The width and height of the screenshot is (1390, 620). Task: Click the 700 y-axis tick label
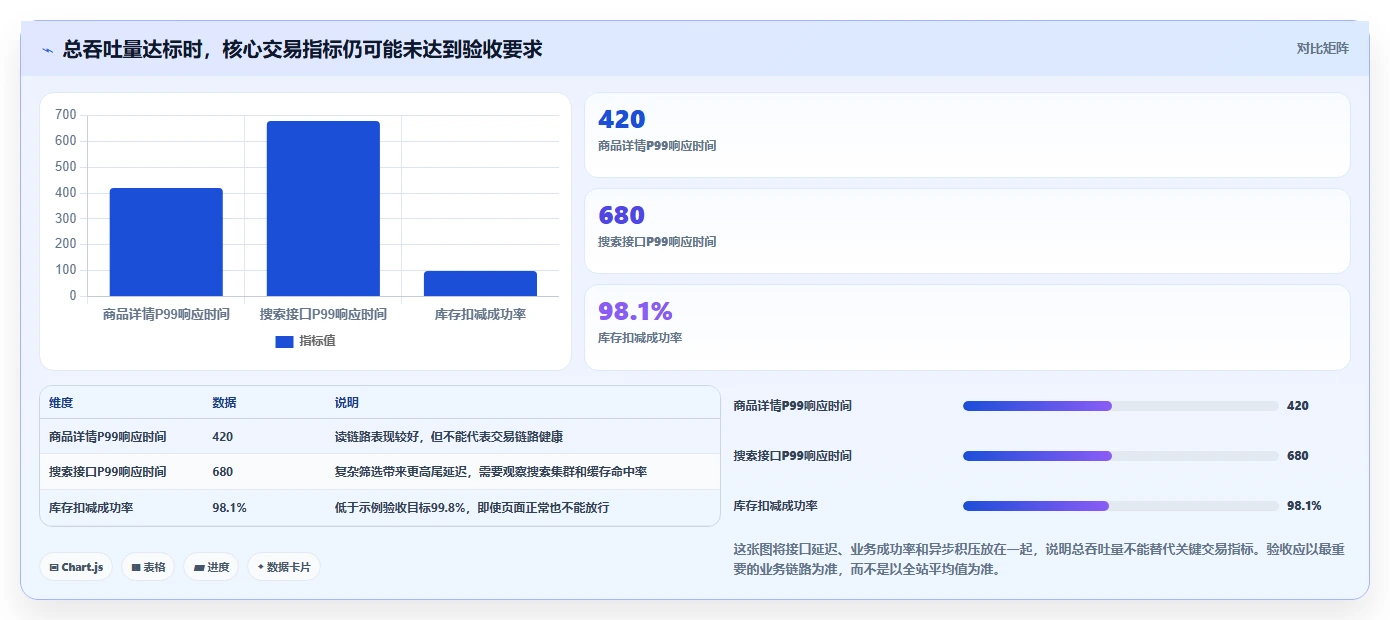66,115
